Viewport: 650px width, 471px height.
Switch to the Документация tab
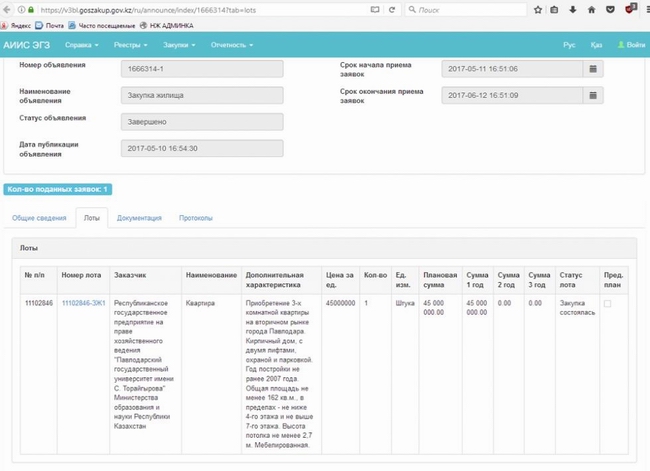[139, 217]
